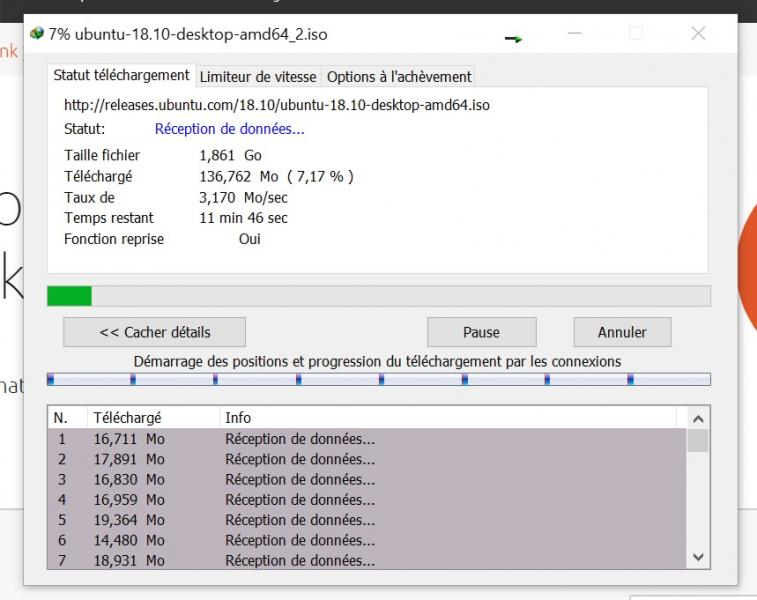This screenshot has width=757, height=600.
Task: Click the Réception de données... status text
Action: (229, 129)
